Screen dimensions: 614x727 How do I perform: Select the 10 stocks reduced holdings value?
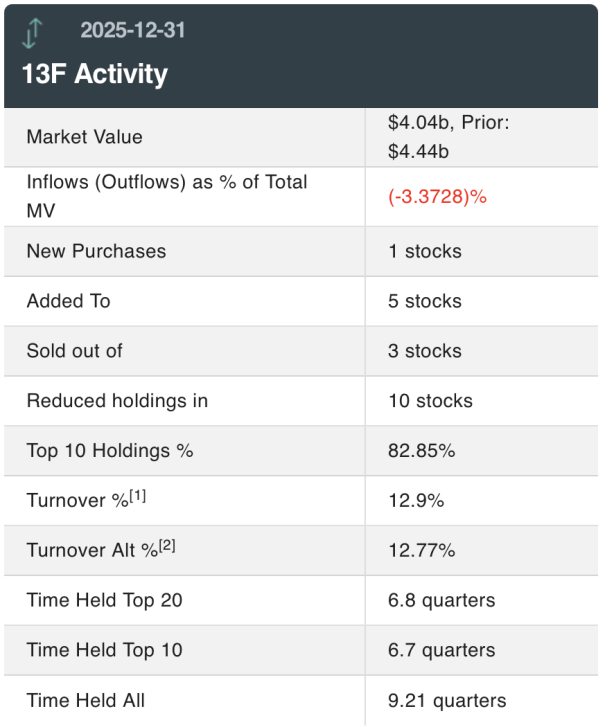(x=430, y=401)
